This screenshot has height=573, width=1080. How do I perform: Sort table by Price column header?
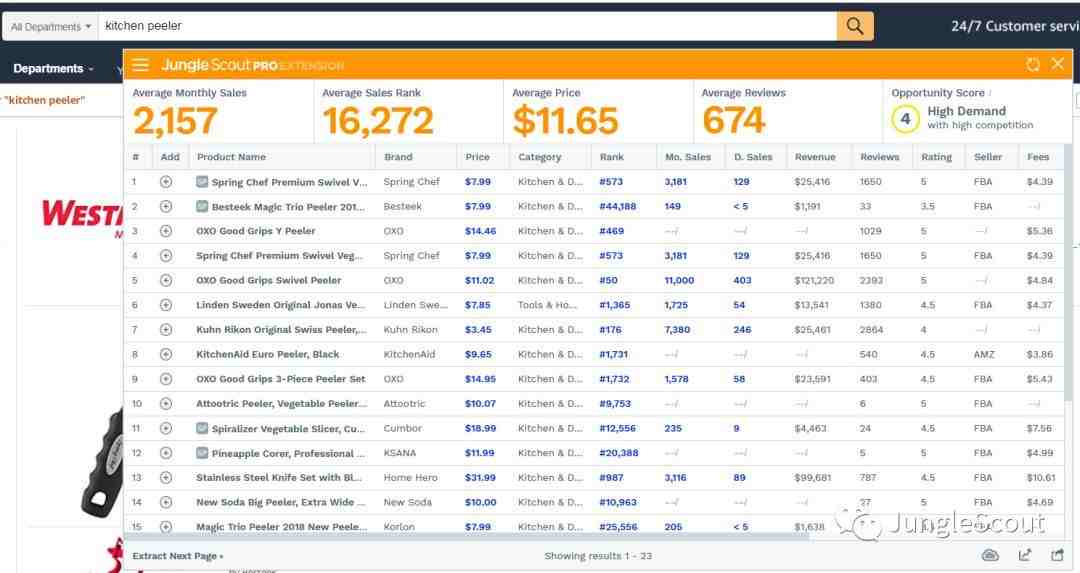point(477,157)
